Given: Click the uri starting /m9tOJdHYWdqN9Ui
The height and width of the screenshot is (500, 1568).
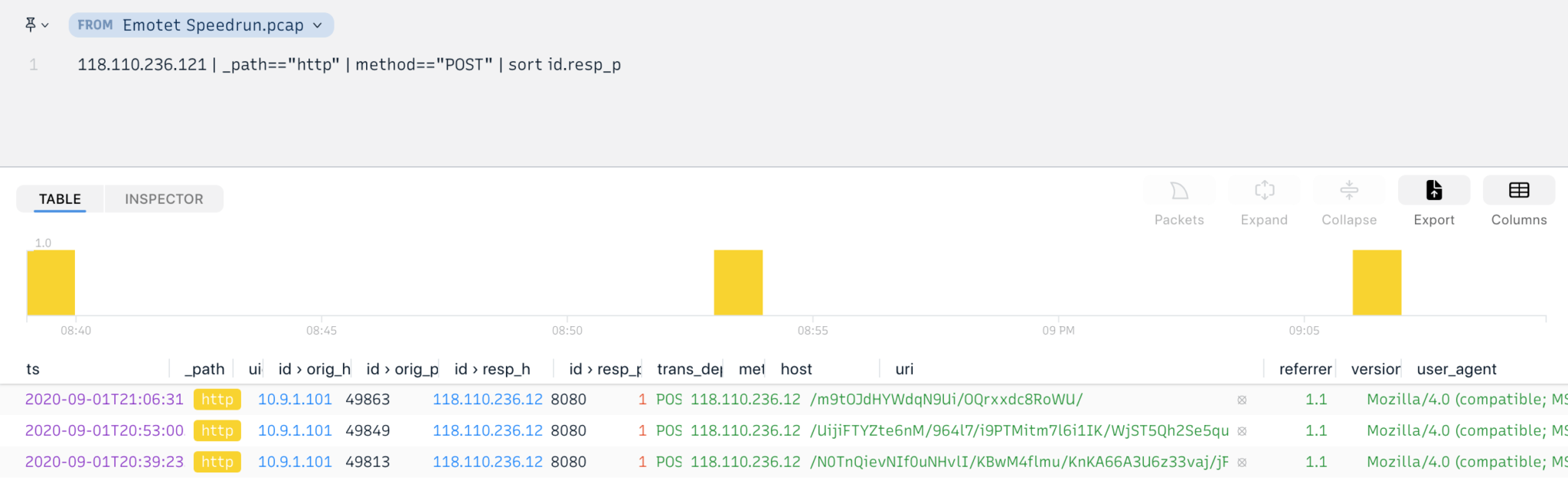Looking at the screenshot, I should tap(946, 400).
